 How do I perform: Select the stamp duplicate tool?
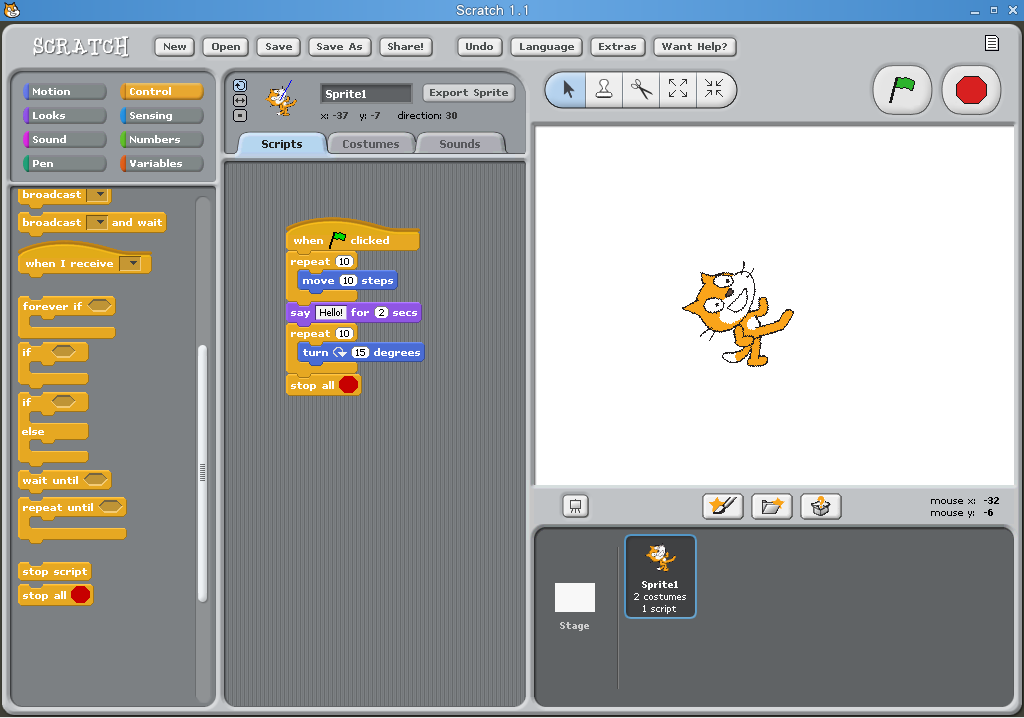[x=604, y=90]
